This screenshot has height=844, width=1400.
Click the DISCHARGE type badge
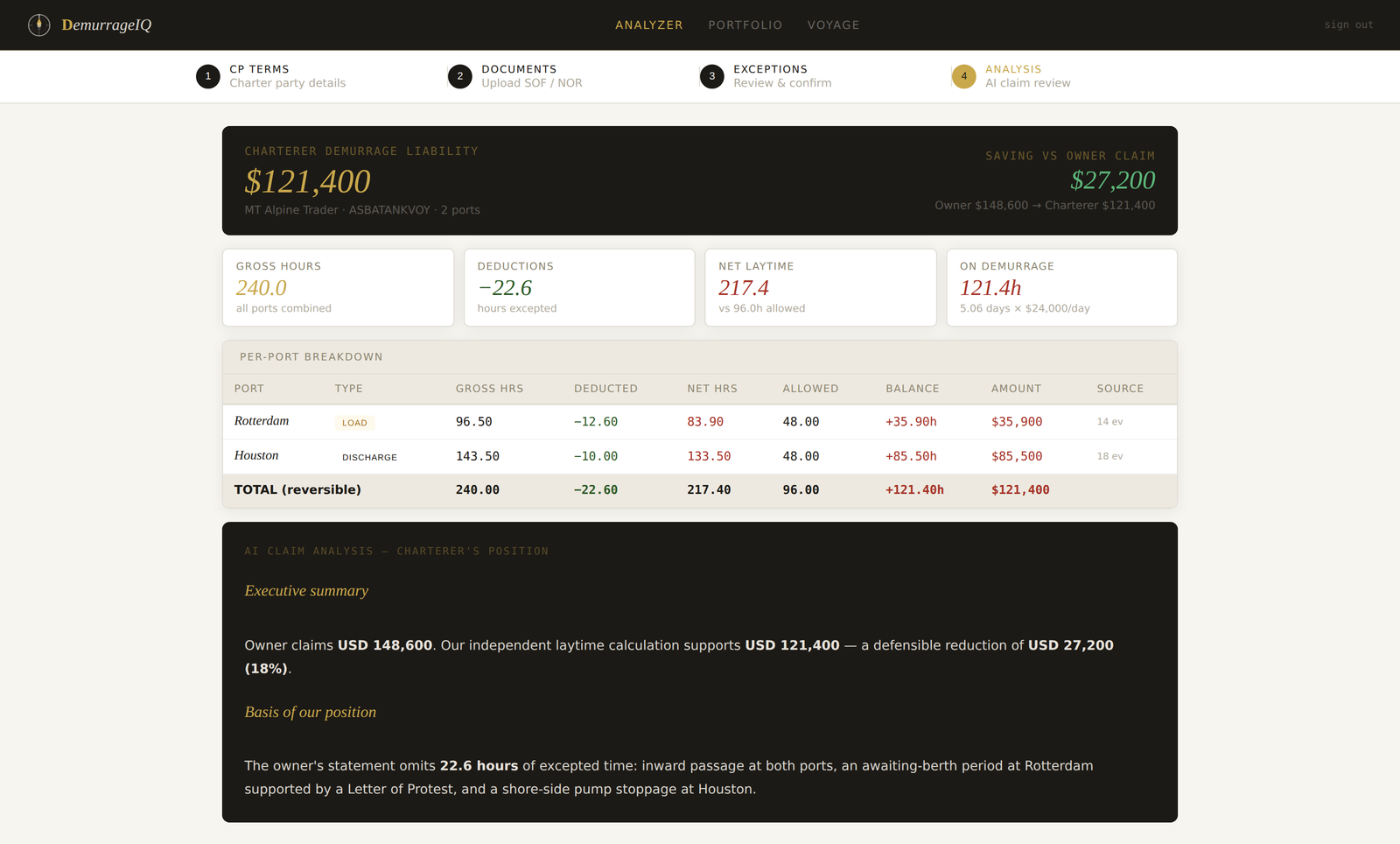[369, 457]
